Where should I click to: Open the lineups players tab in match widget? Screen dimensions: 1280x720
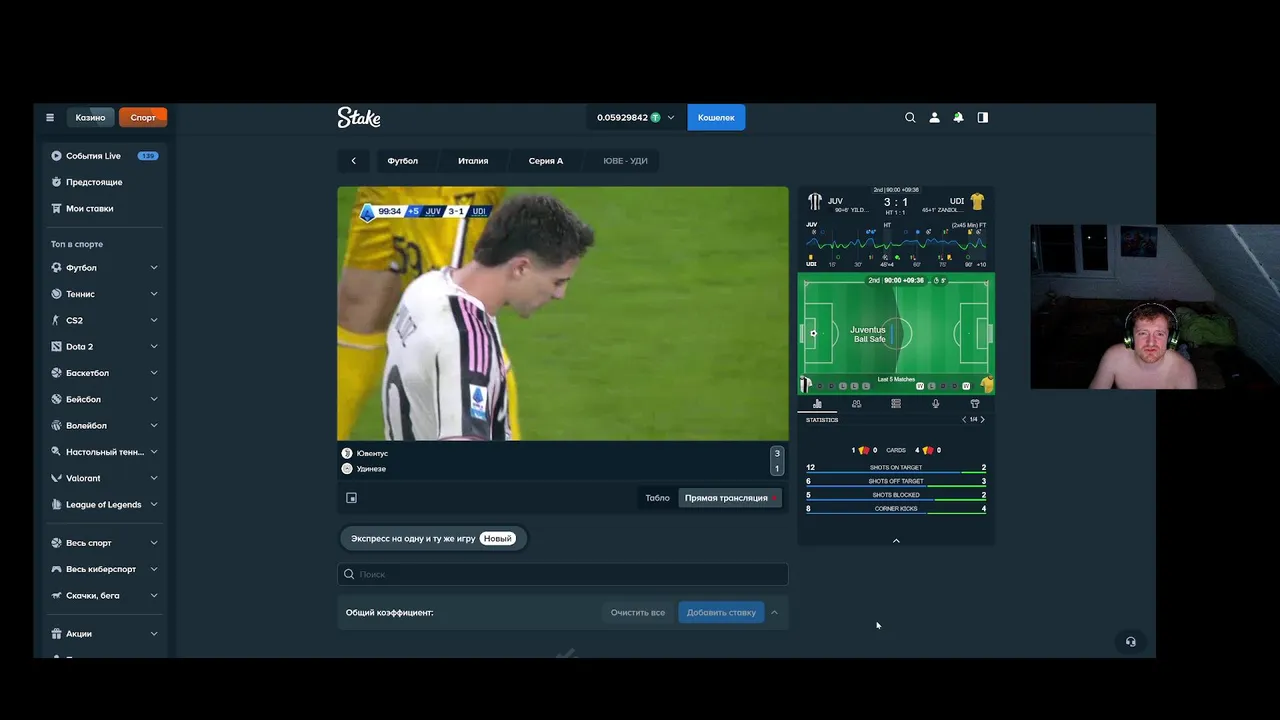[x=856, y=404]
